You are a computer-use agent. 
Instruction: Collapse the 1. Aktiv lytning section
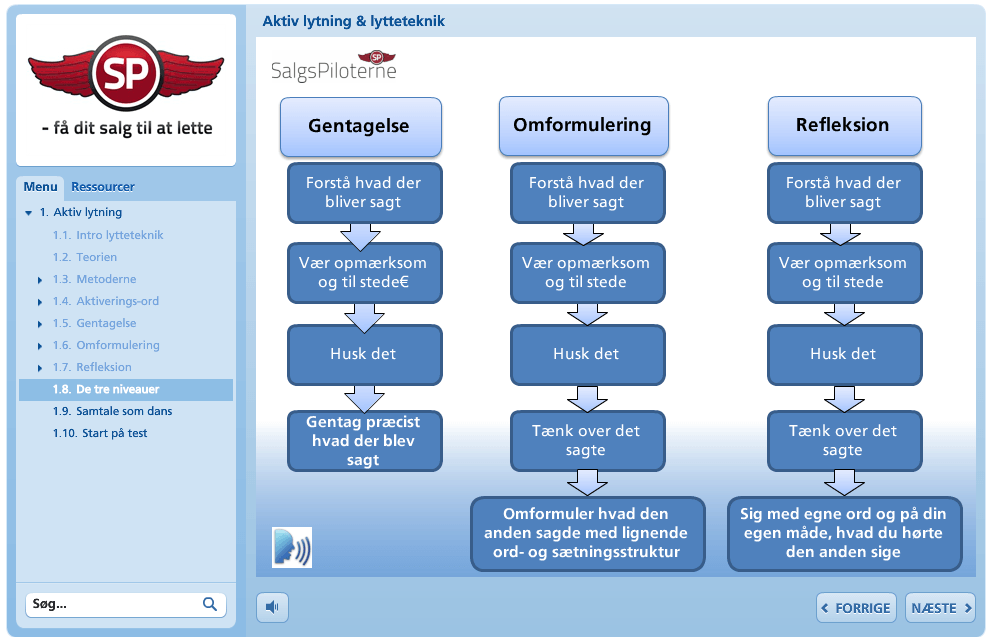(x=28, y=213)
